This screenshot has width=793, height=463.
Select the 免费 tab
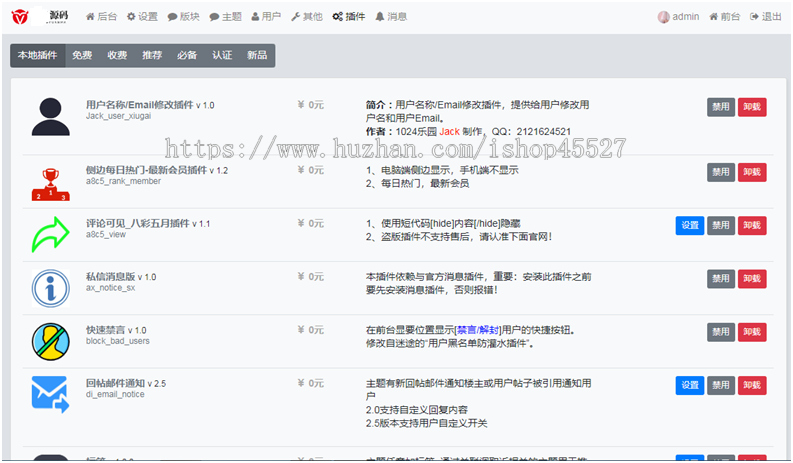click(x=82, y=55)
